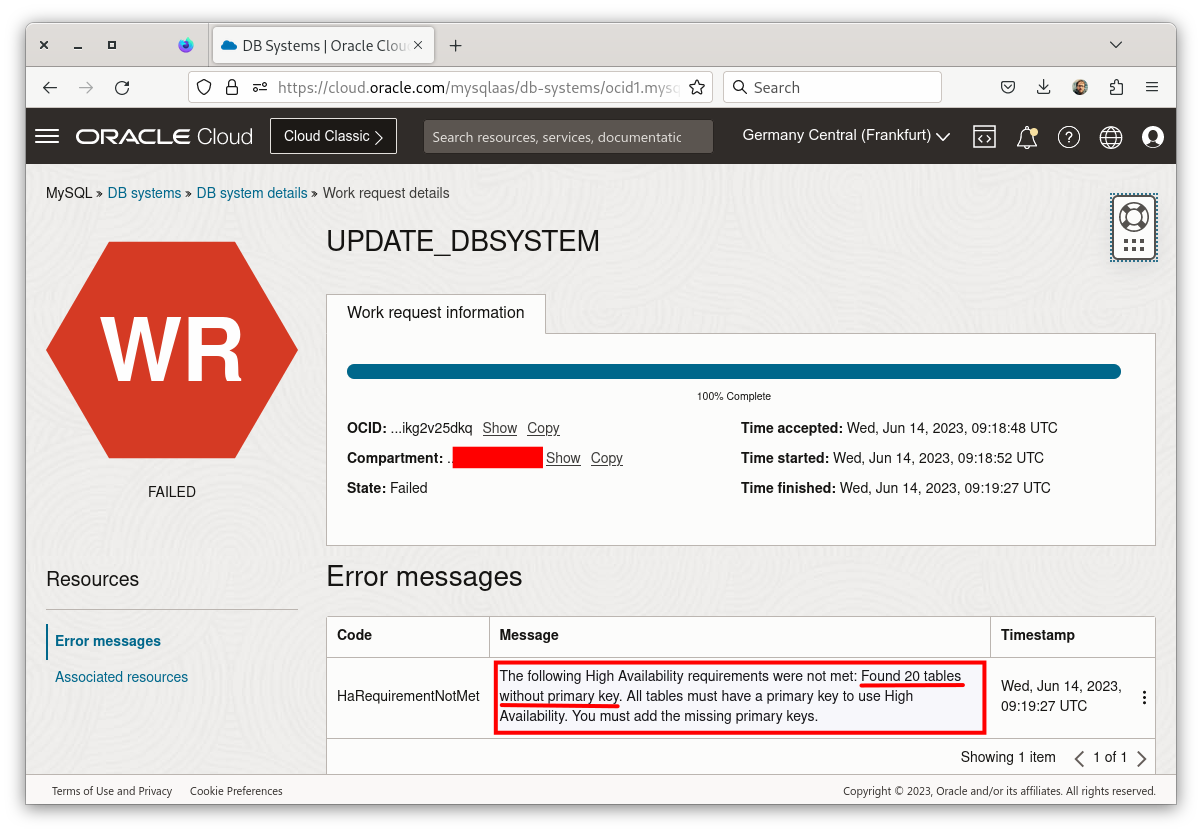Open the language globe icon
The height and width of the screenshot is (833, 1202).
[x=1111, y=137]
